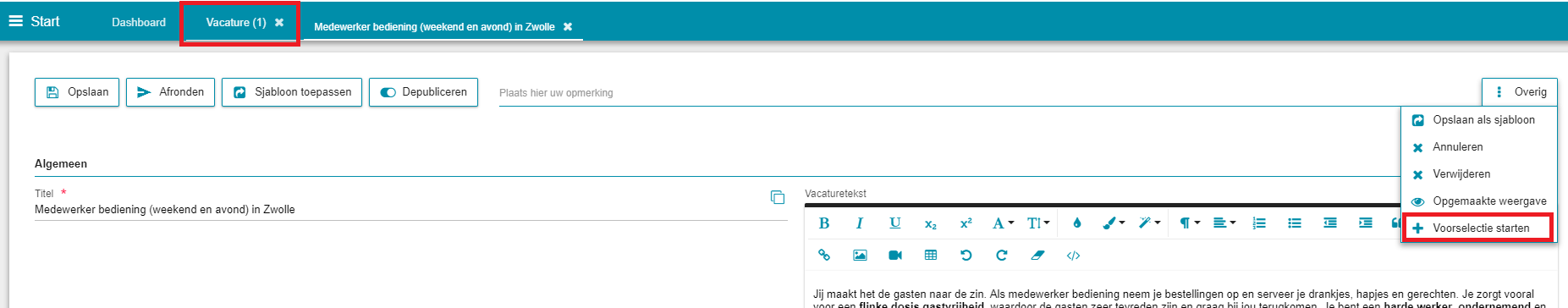Open code view in the editor

click(1073, 256)
